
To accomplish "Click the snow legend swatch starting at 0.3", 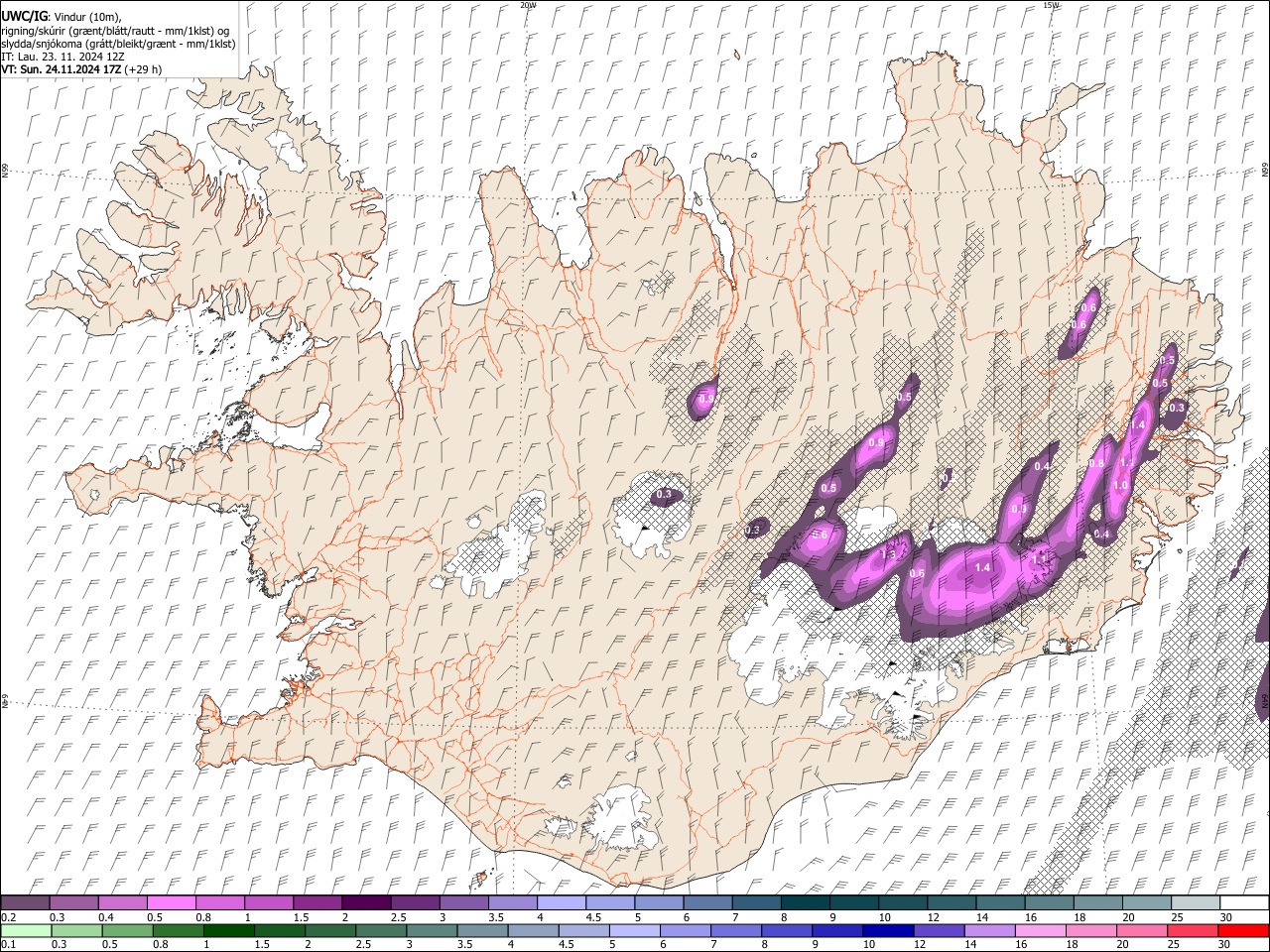I will [73, 903].
